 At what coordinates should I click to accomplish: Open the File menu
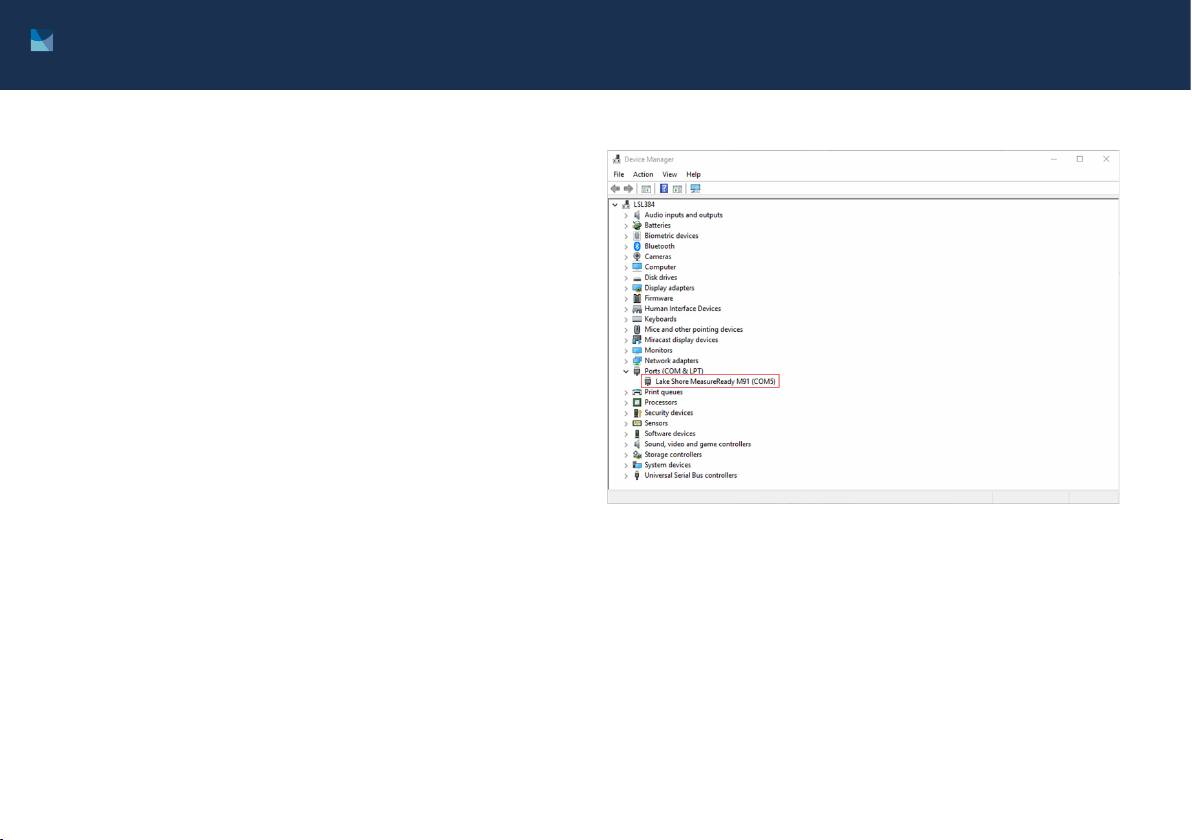click(x=619, y=175)
